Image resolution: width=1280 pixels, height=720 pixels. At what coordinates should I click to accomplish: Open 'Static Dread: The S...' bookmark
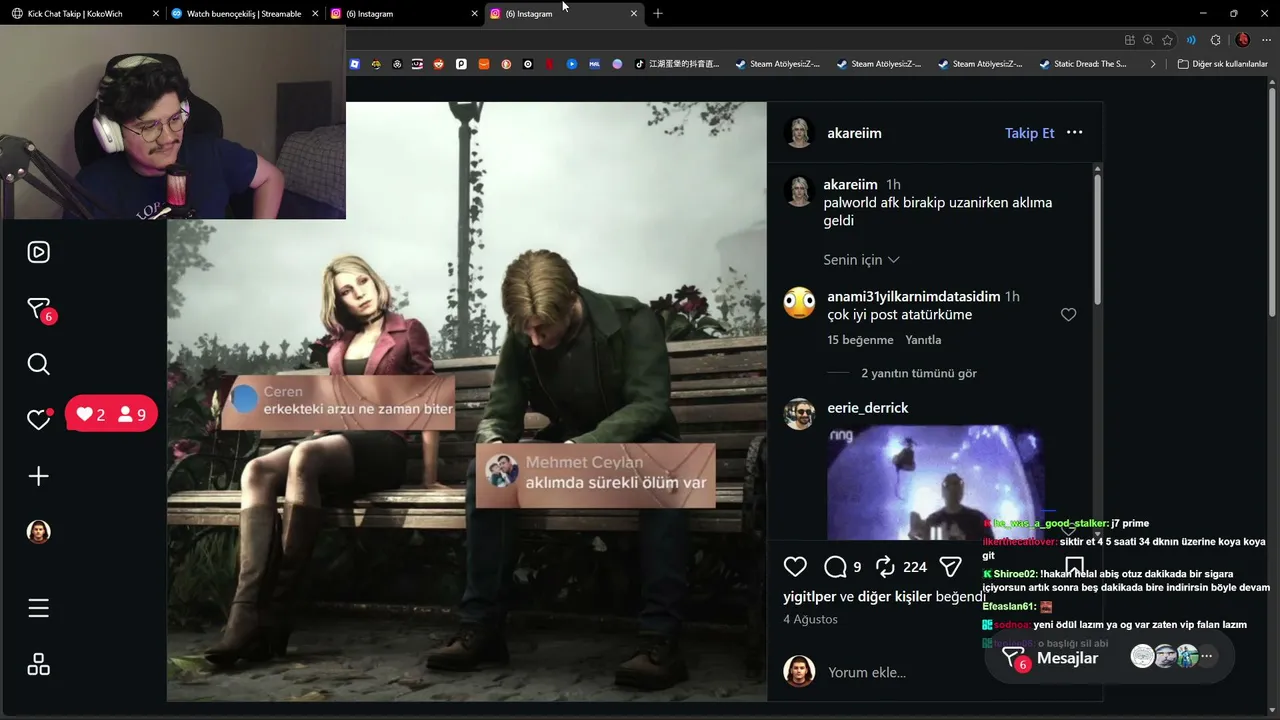[1082, 64]
